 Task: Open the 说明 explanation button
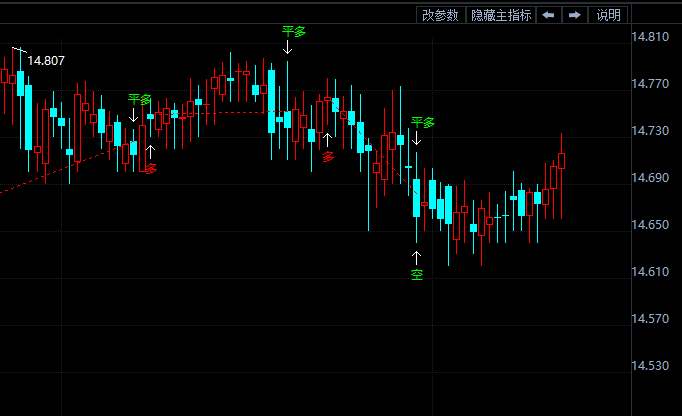[x=608, y=15]
